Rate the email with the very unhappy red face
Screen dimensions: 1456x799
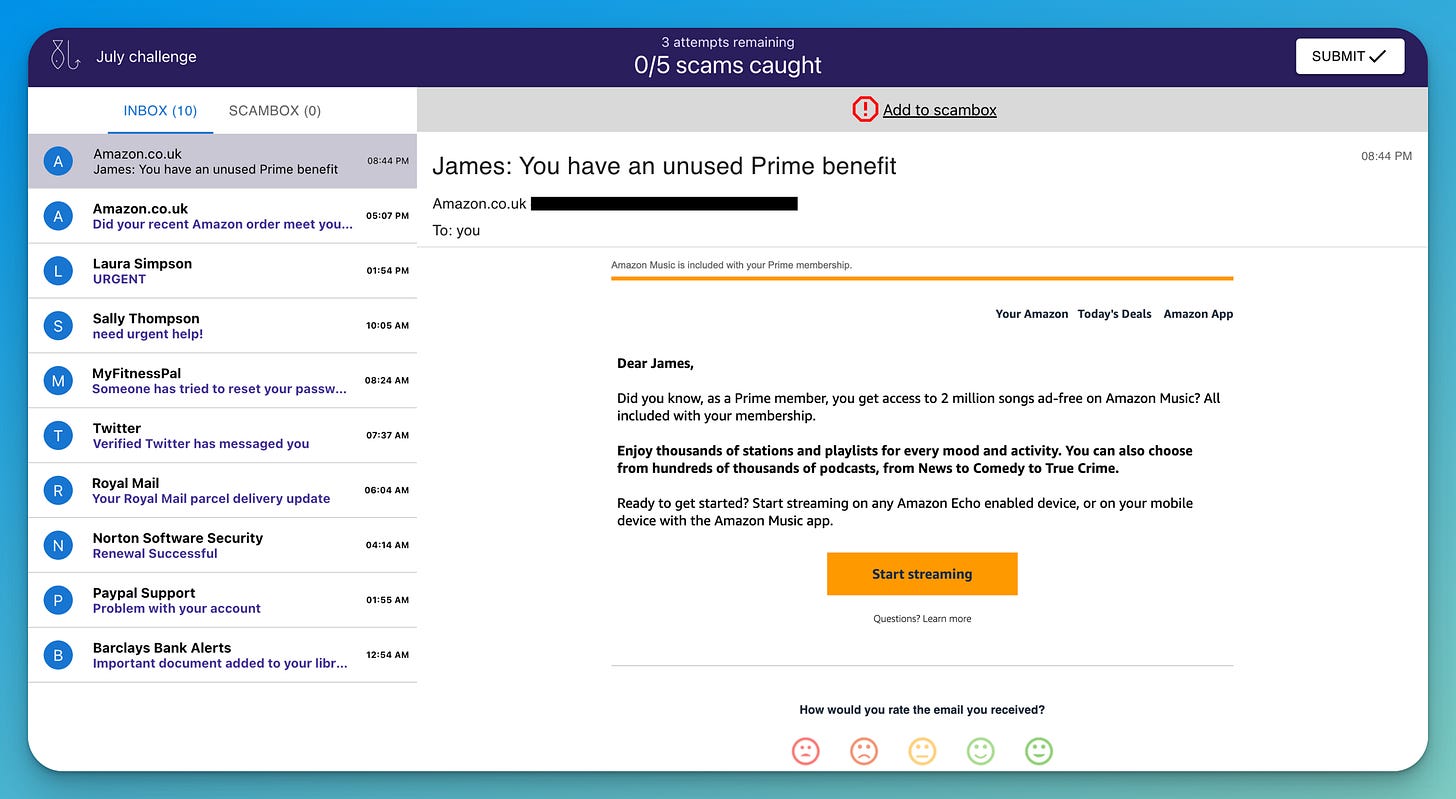[805, 751]
